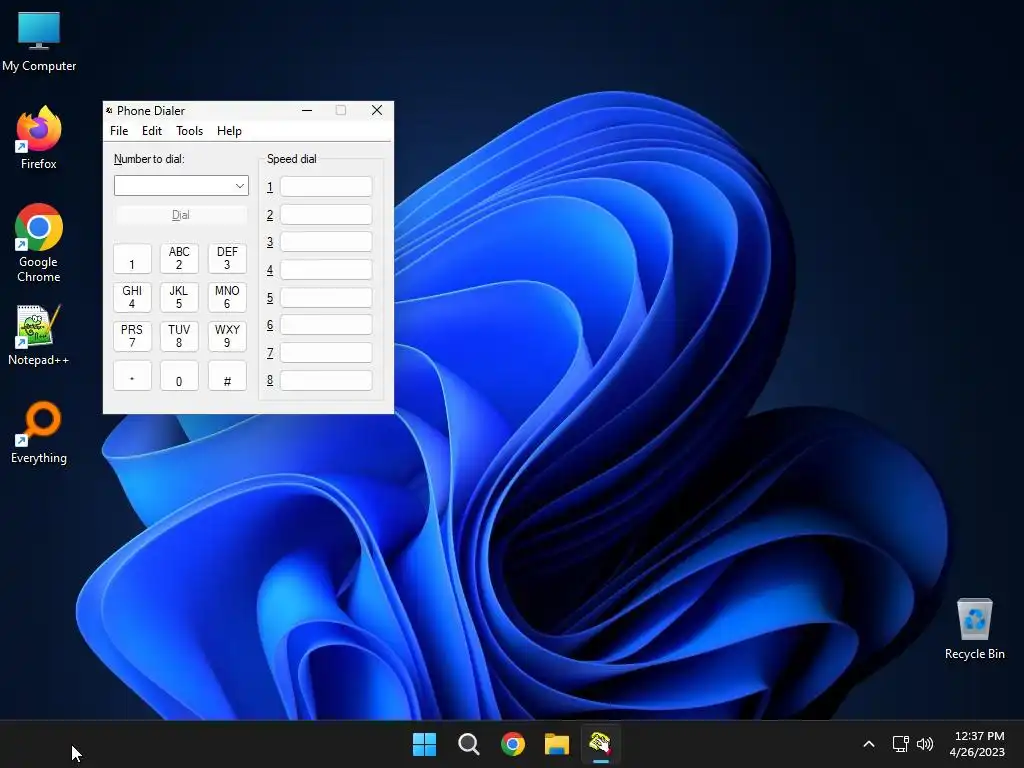Click speed dial button 8
The image size is (1024, 768).
click(326, 381)
